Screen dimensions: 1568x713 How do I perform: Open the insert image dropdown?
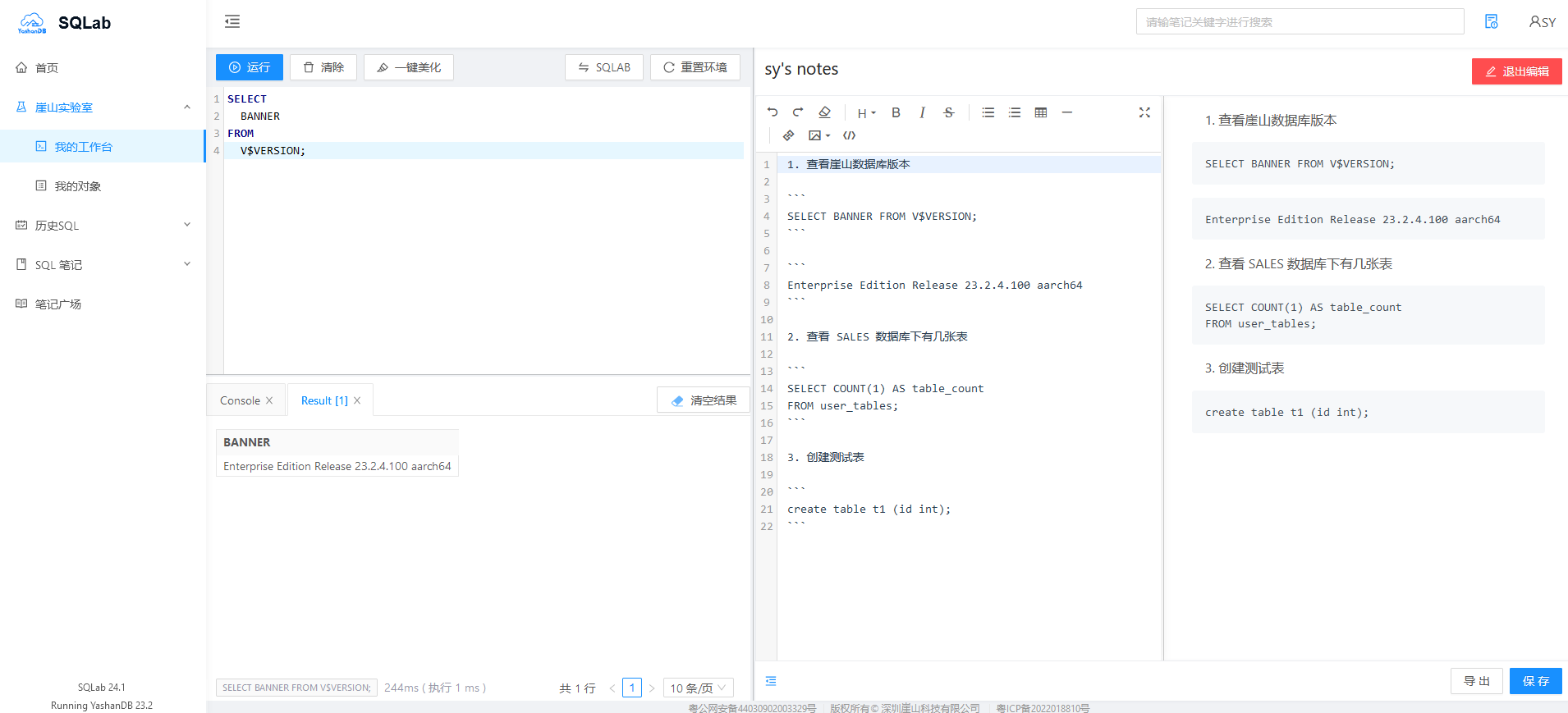[x=819, y=135]
